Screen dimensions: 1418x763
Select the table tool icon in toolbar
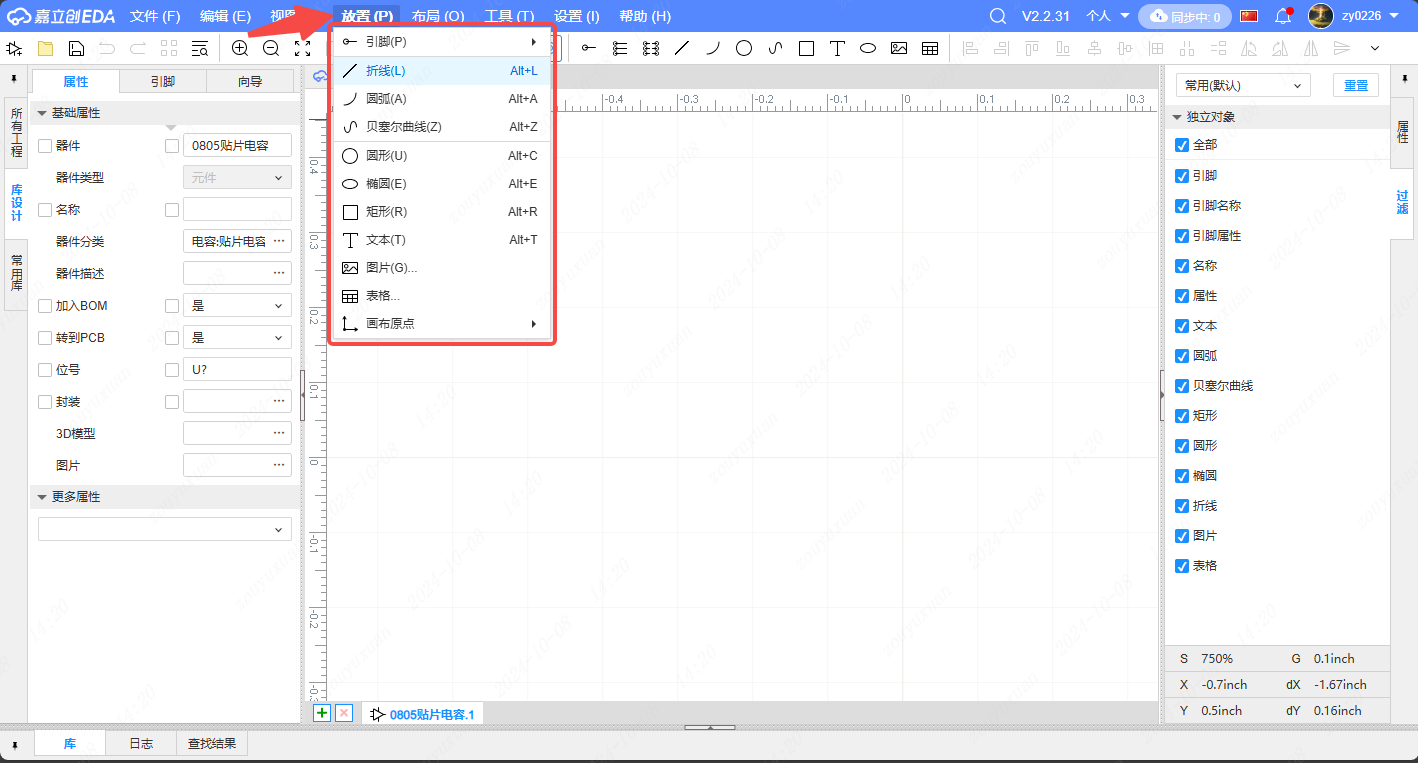pos(930,48)
